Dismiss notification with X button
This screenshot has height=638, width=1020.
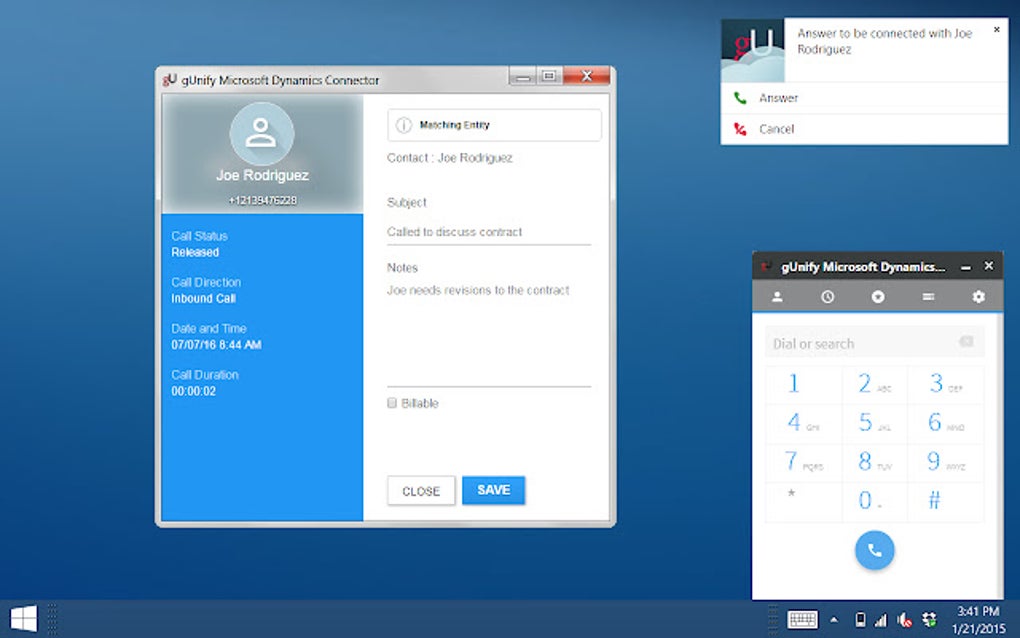click(x=997, y=30)
